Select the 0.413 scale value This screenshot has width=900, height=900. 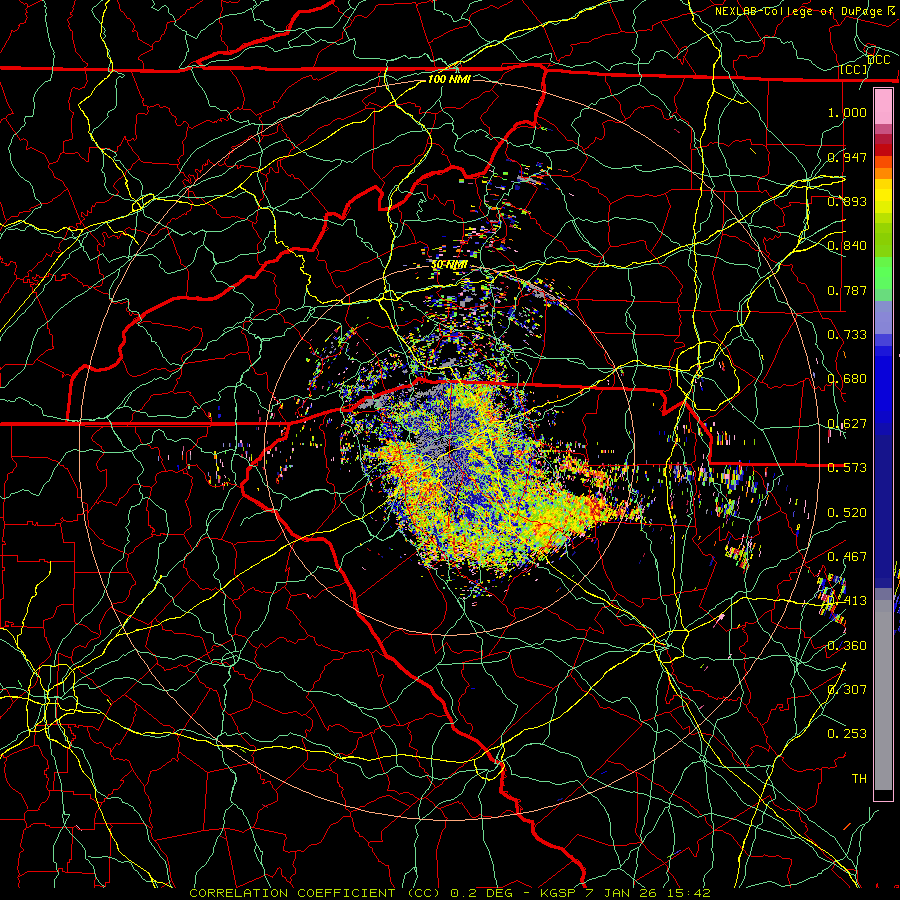[x=847, y=601]
